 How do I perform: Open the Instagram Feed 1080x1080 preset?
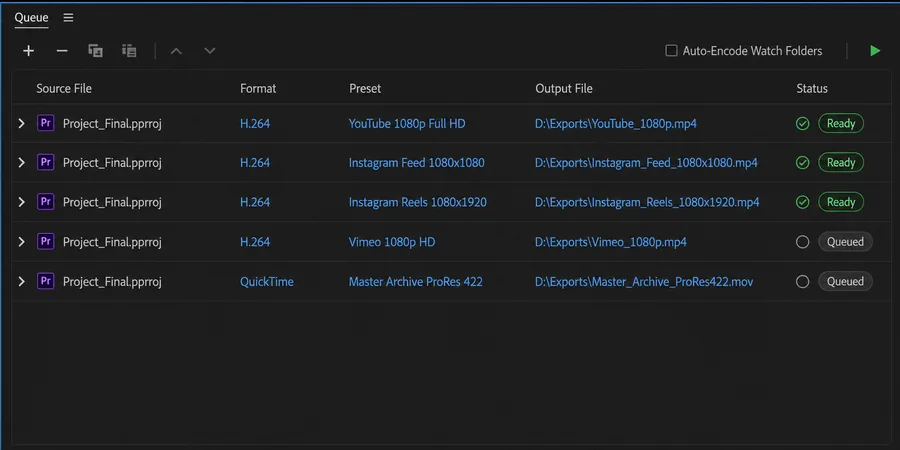417,163
